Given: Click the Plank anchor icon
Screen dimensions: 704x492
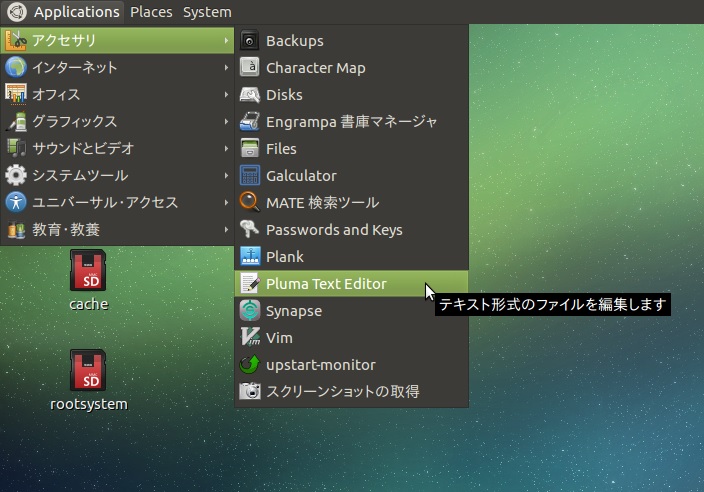Looking at the screenshot, I should click(250, 256).
